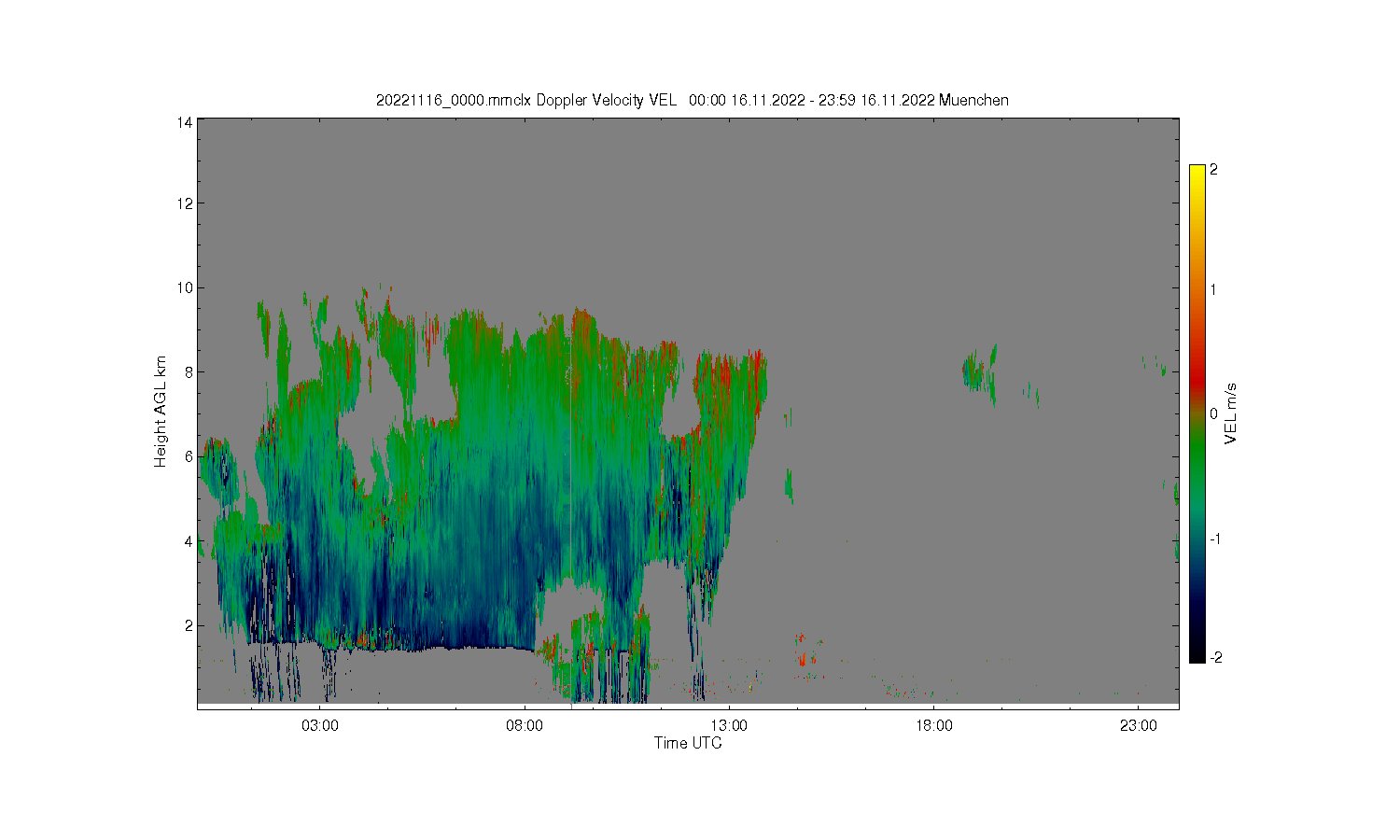The height and width of the screenshot is (840, 1400).
Task: Click the 10 km height tick label
Action: [185, 287]
